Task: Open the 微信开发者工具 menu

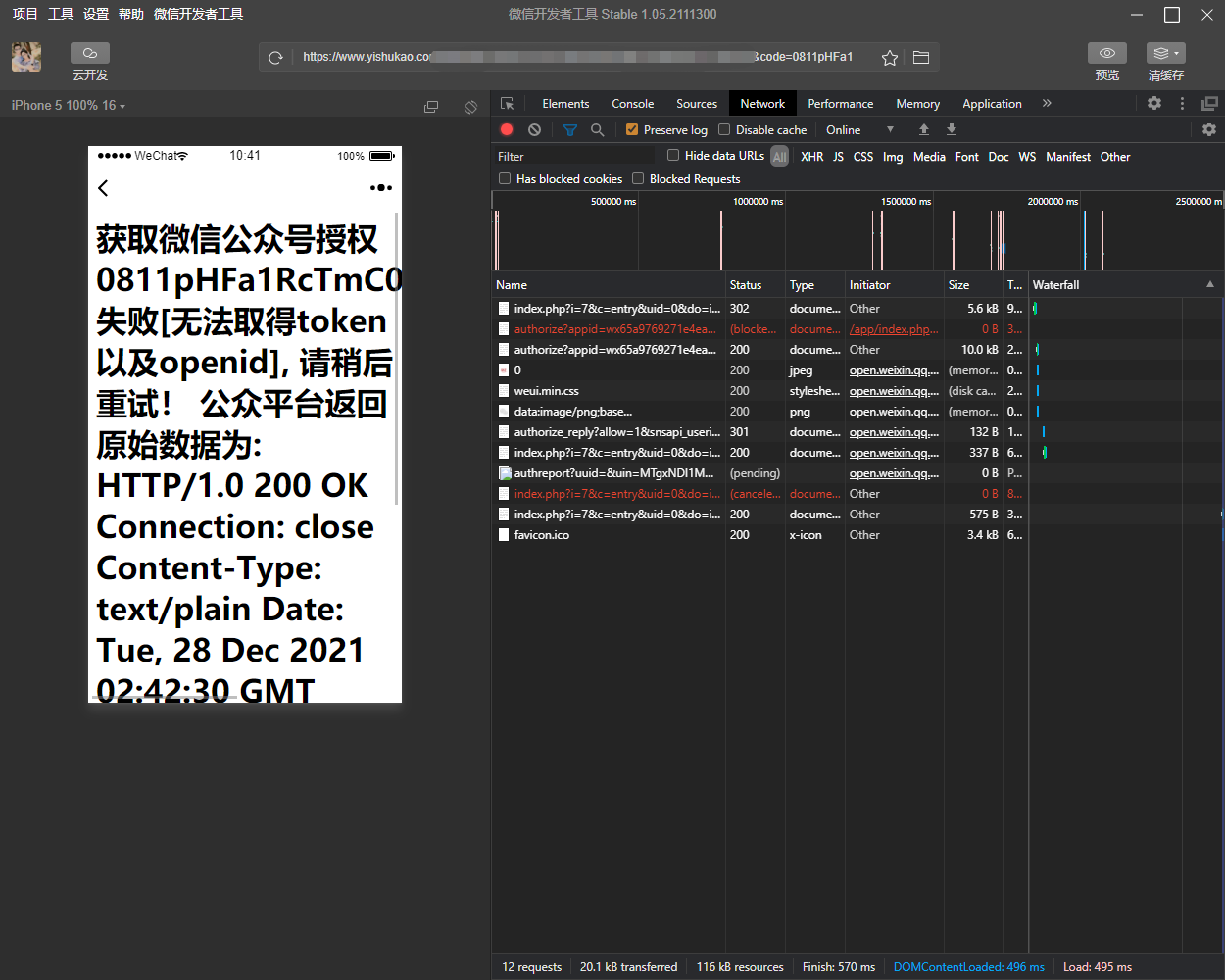Action: click(199, 14)
